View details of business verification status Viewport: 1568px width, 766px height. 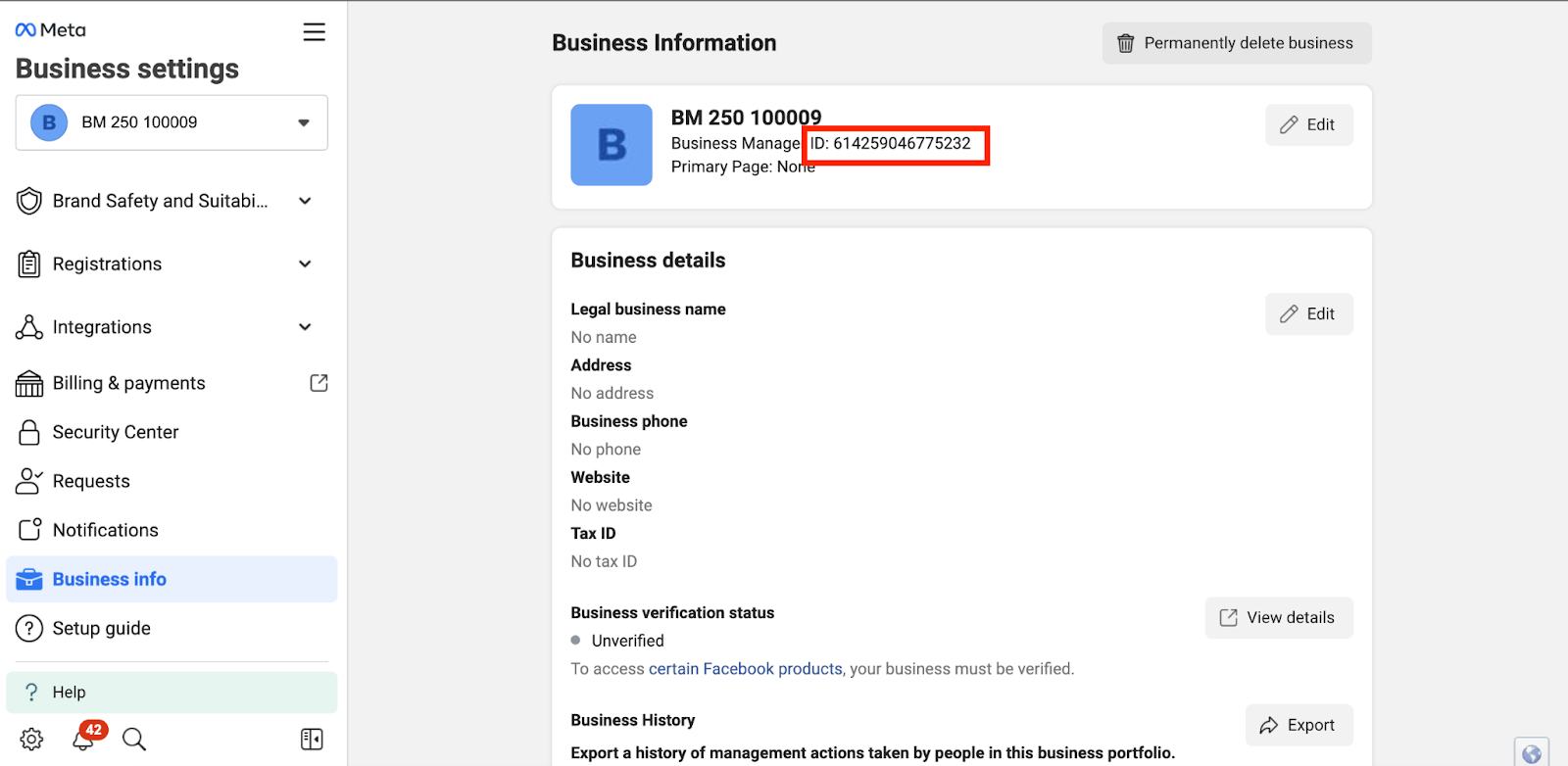click(1279, 617)
